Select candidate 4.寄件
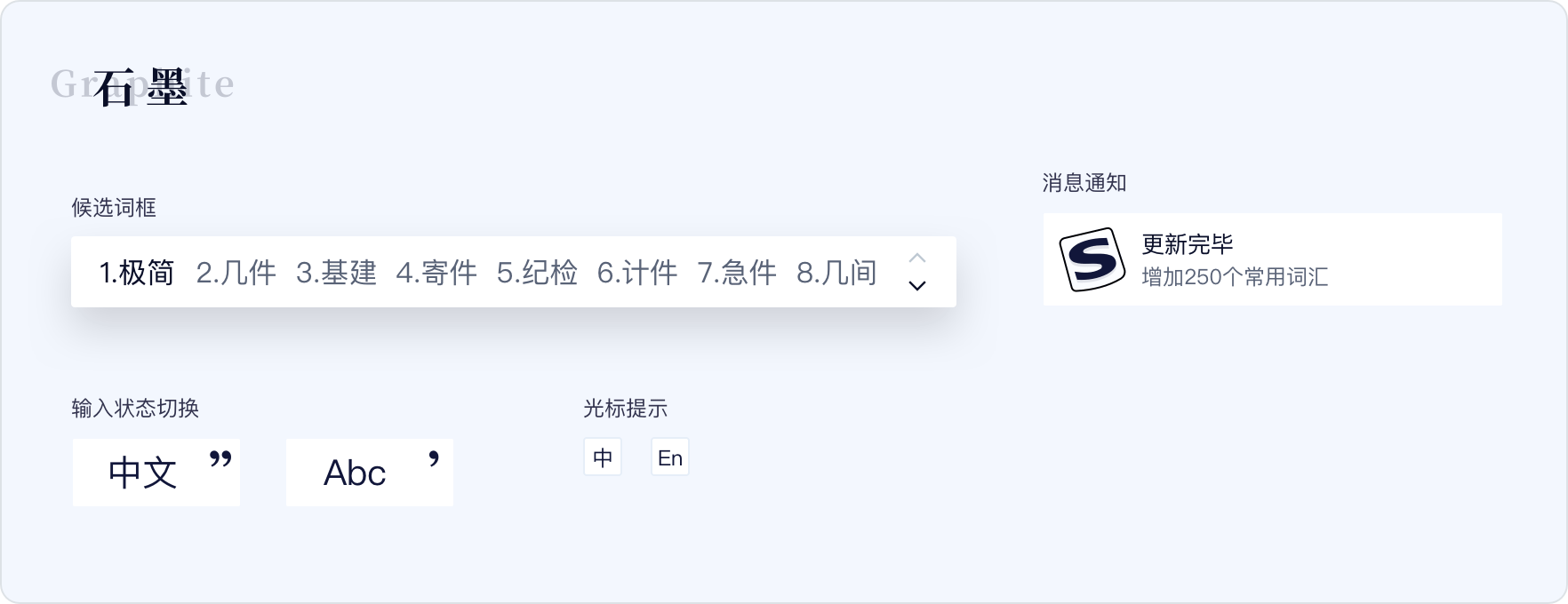The height and width of the screenshot is (604, 1568). coord(436,273)
